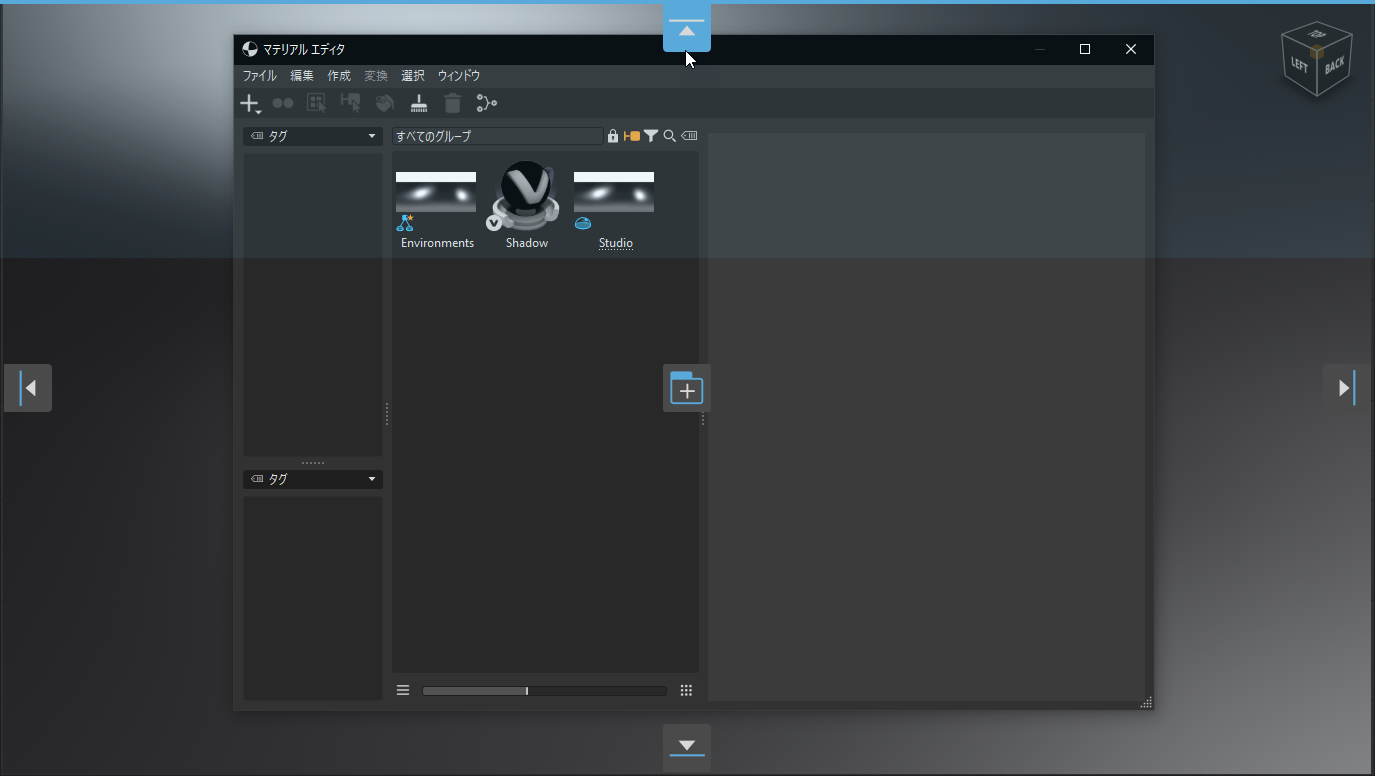Click the paint bucket apply icon

(x=385, y=103)
